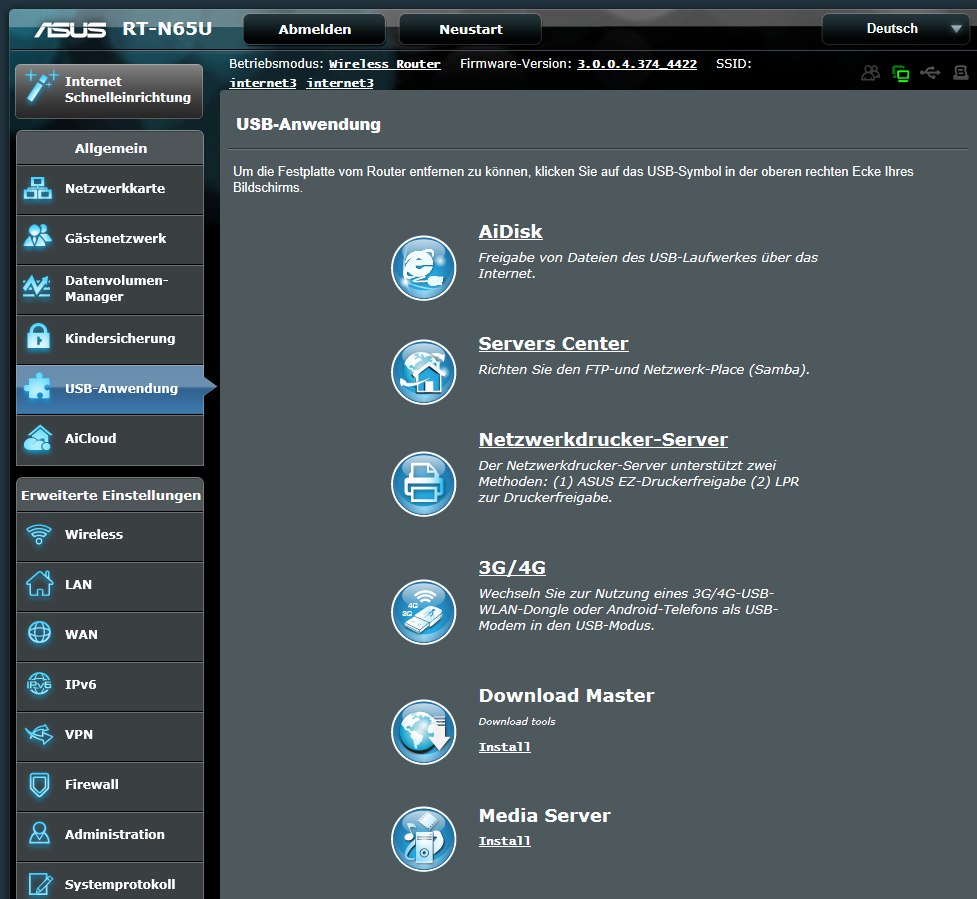Screen dimensions: 977x899
Task: Click the USB status icon in header
Action: click(930, 73)
